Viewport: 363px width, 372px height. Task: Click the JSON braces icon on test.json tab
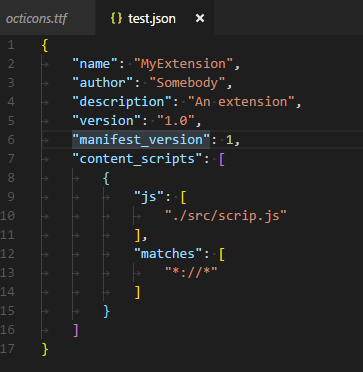pyautogui.click(x=116, y=19)
